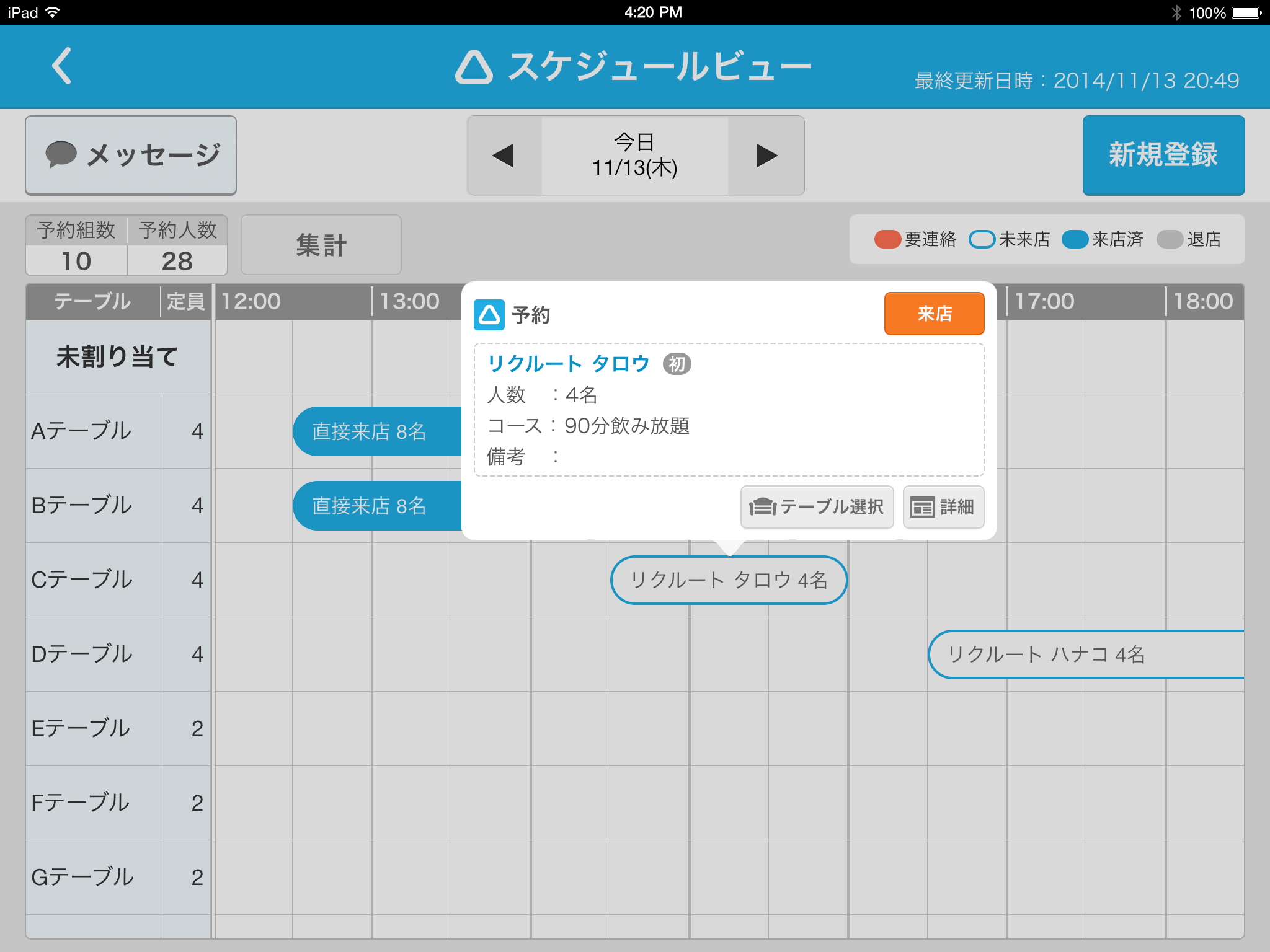Image resolution: width=1270 pixels, height=952 pixels.
Task: Open 詳細 details for the reservation
Action: pos(943,507)
